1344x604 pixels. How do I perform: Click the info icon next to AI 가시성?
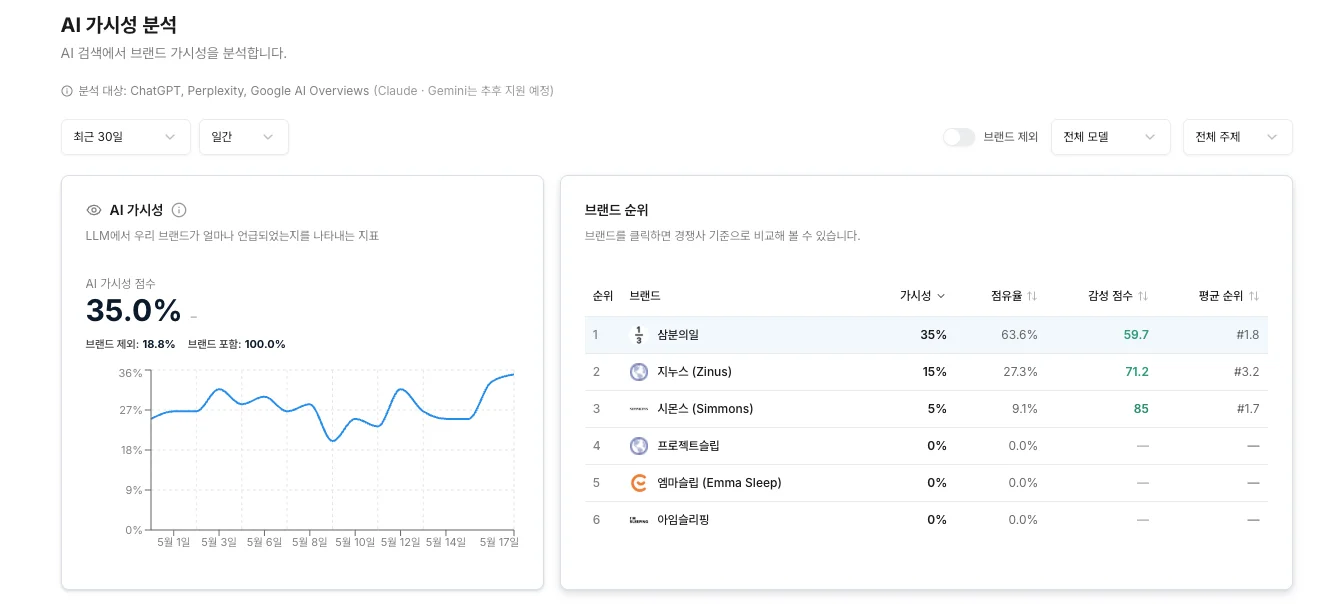click(x=179, y=210)
